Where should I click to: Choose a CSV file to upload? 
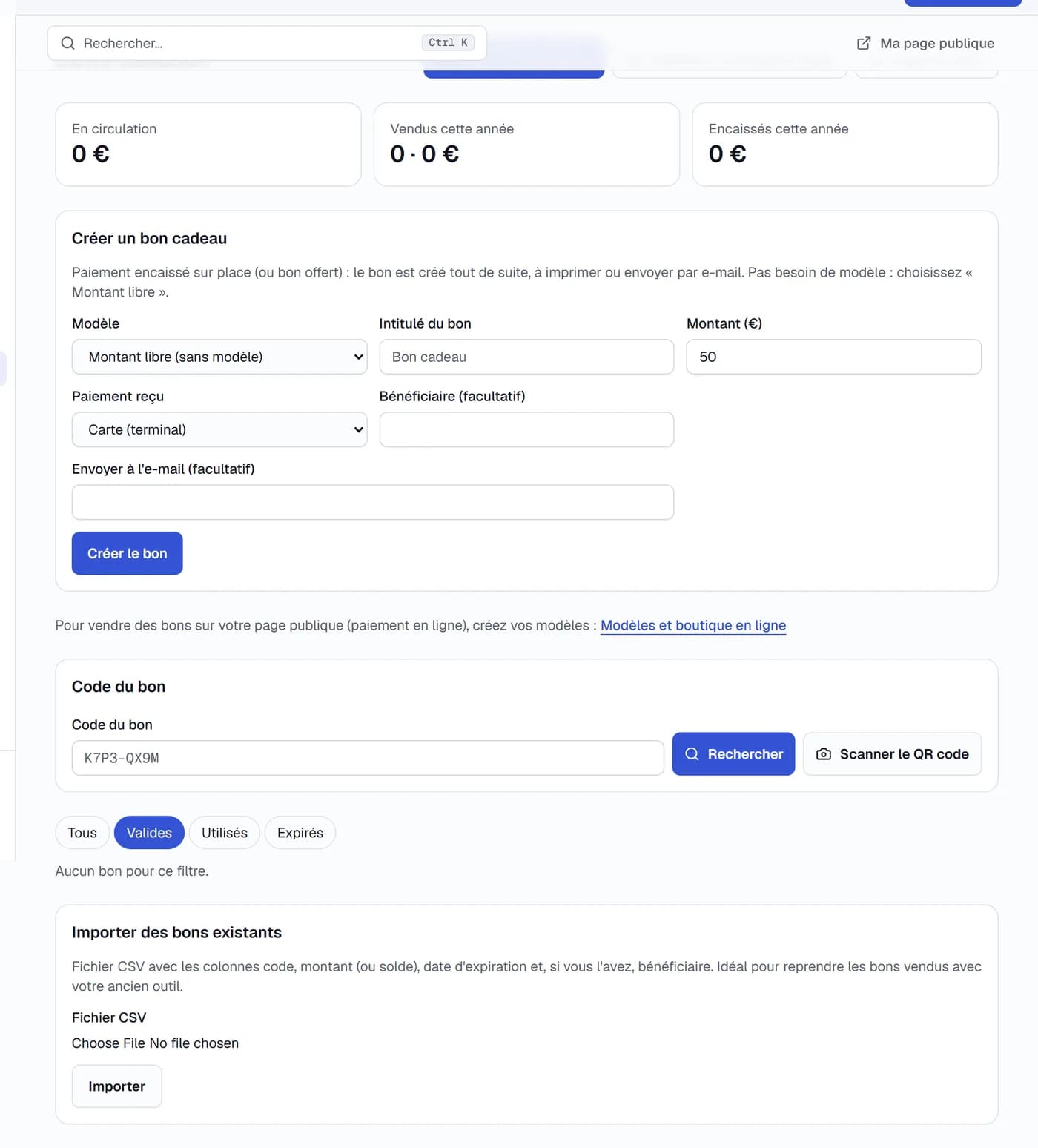[x=156, y=1043]
